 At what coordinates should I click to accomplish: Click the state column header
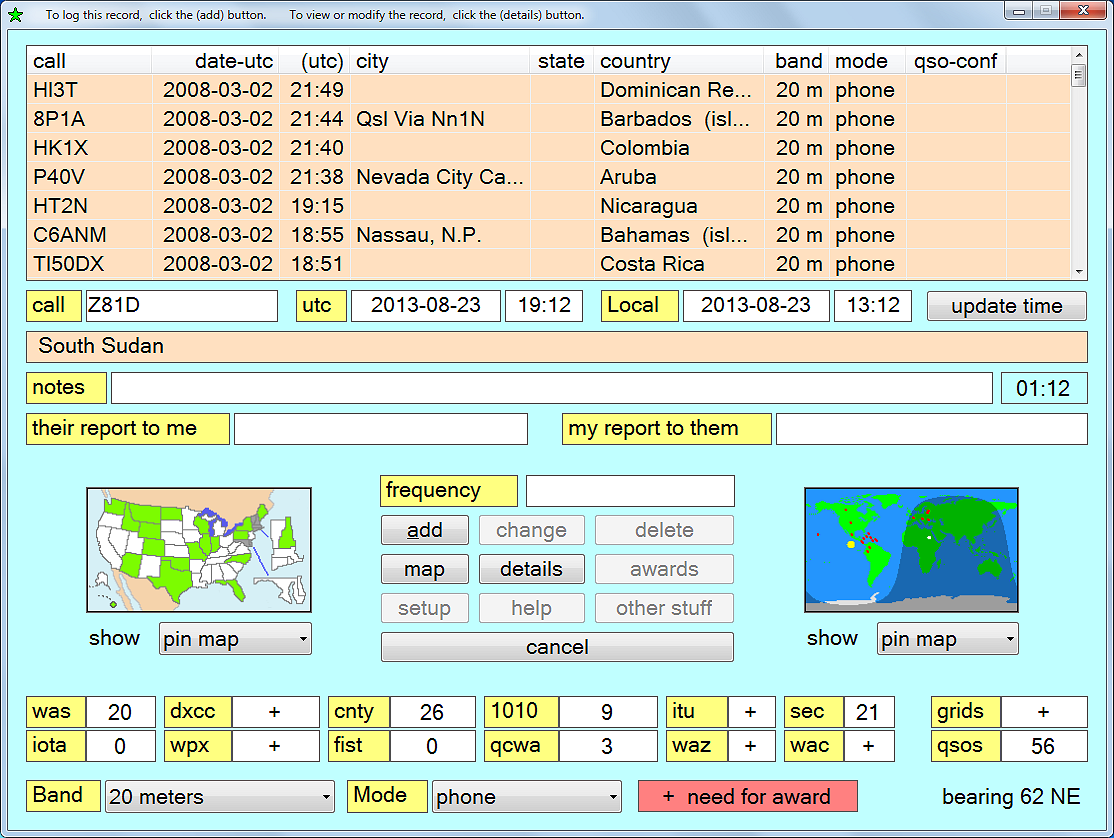point(561,61)
